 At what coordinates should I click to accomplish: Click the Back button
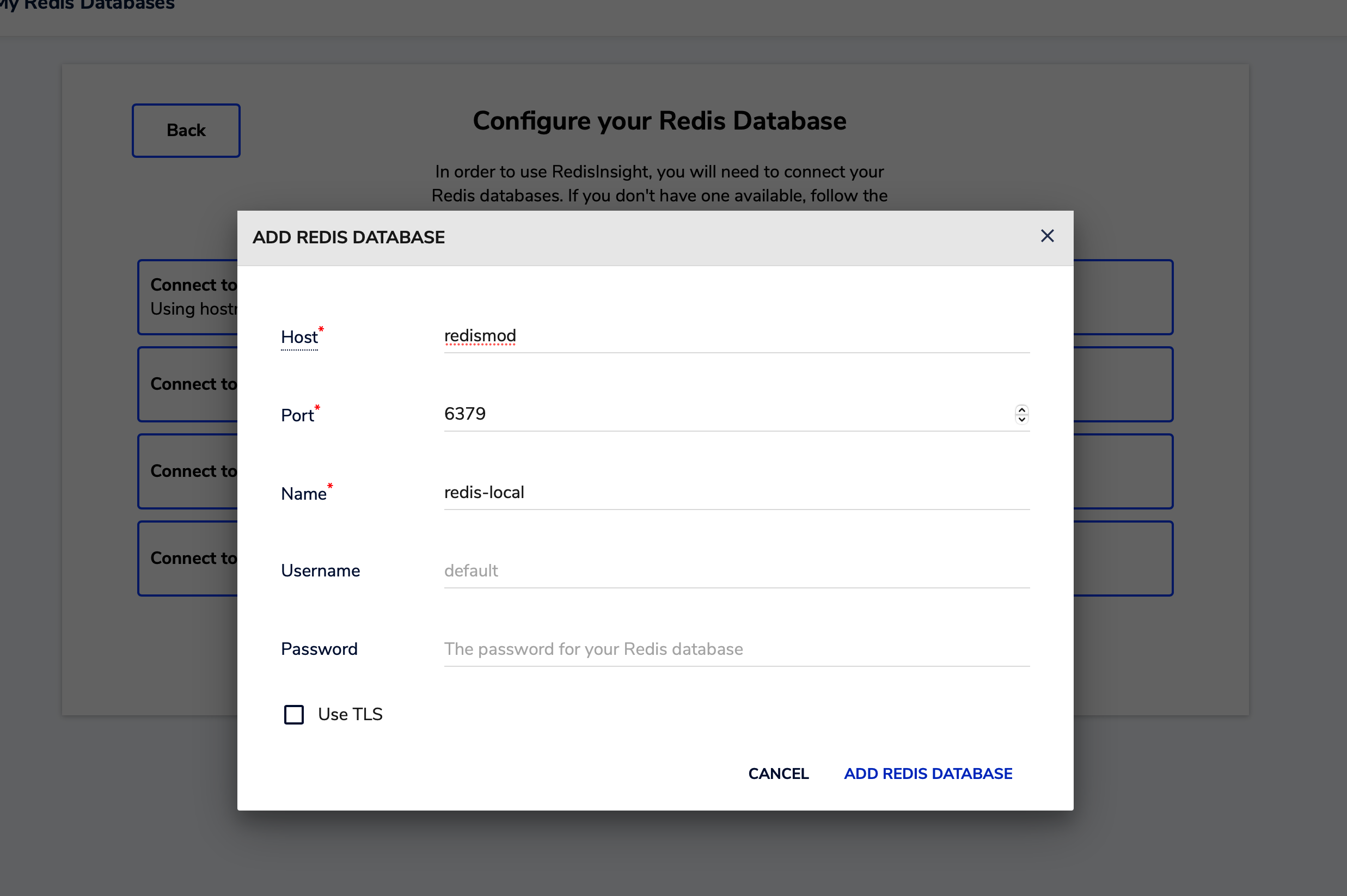(186, 130)
